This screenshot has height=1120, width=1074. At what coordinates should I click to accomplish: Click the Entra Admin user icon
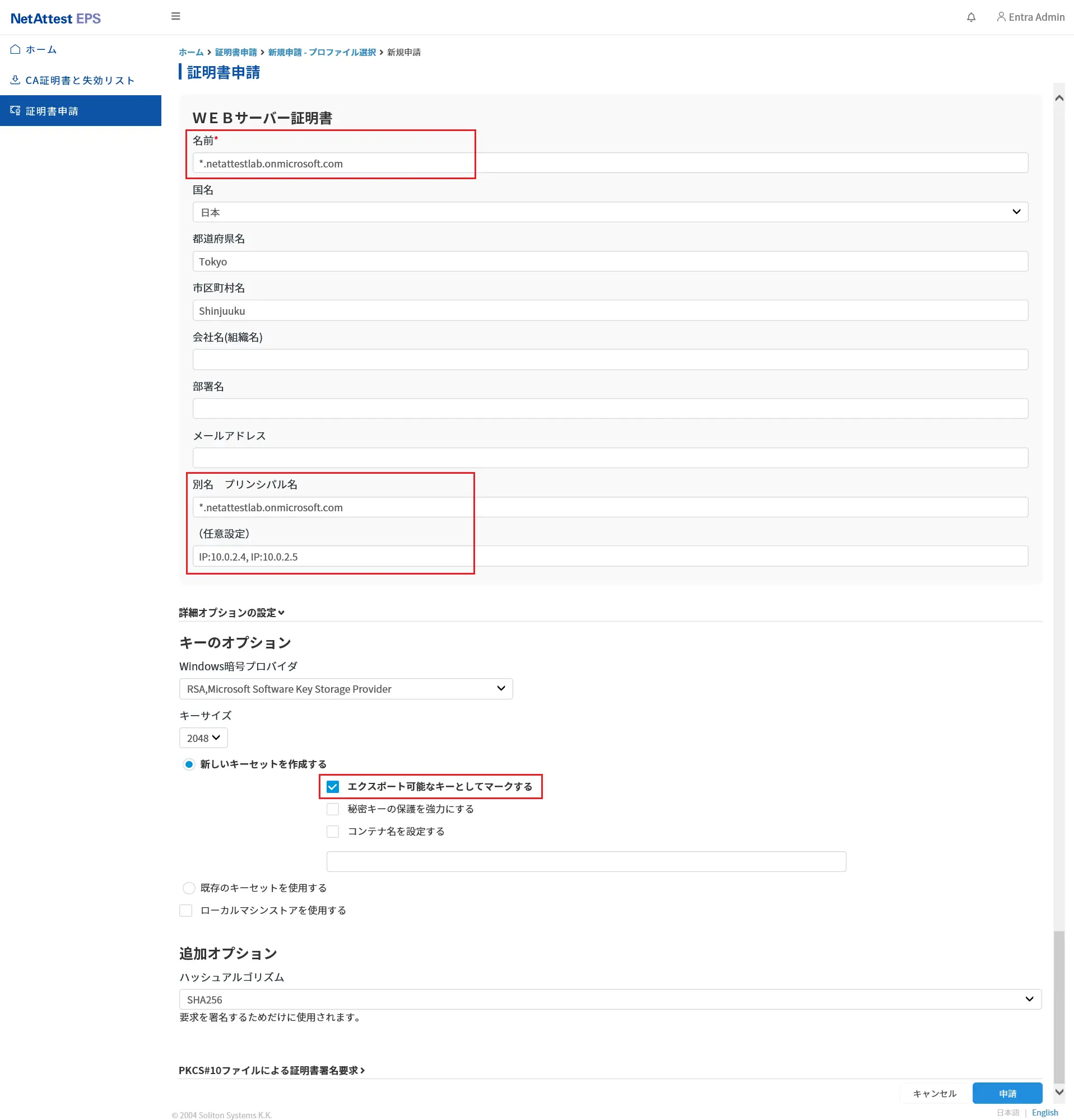click(x=1000, y=17)
